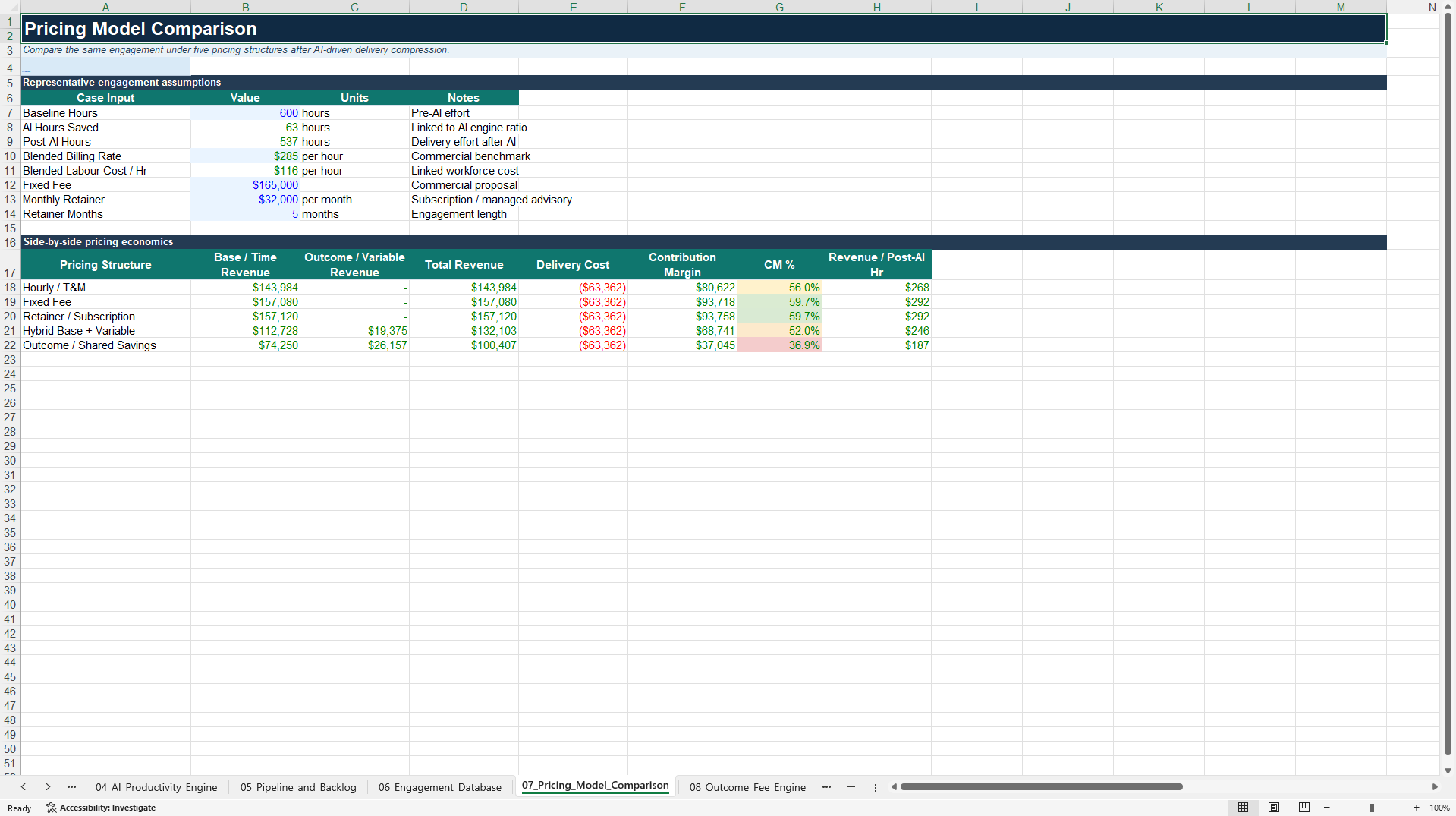Select column B header

(245, 7)
